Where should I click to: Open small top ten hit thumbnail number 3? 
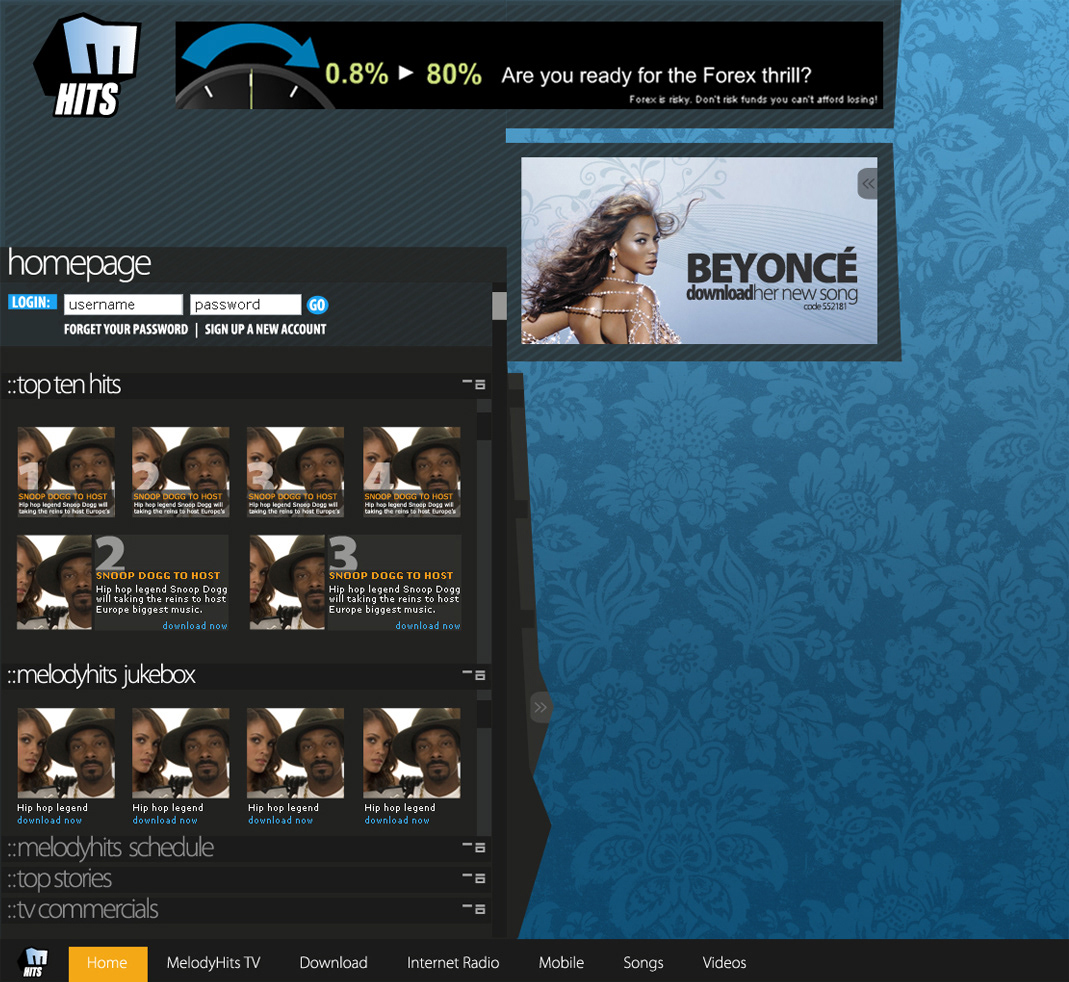pos(295,472)
